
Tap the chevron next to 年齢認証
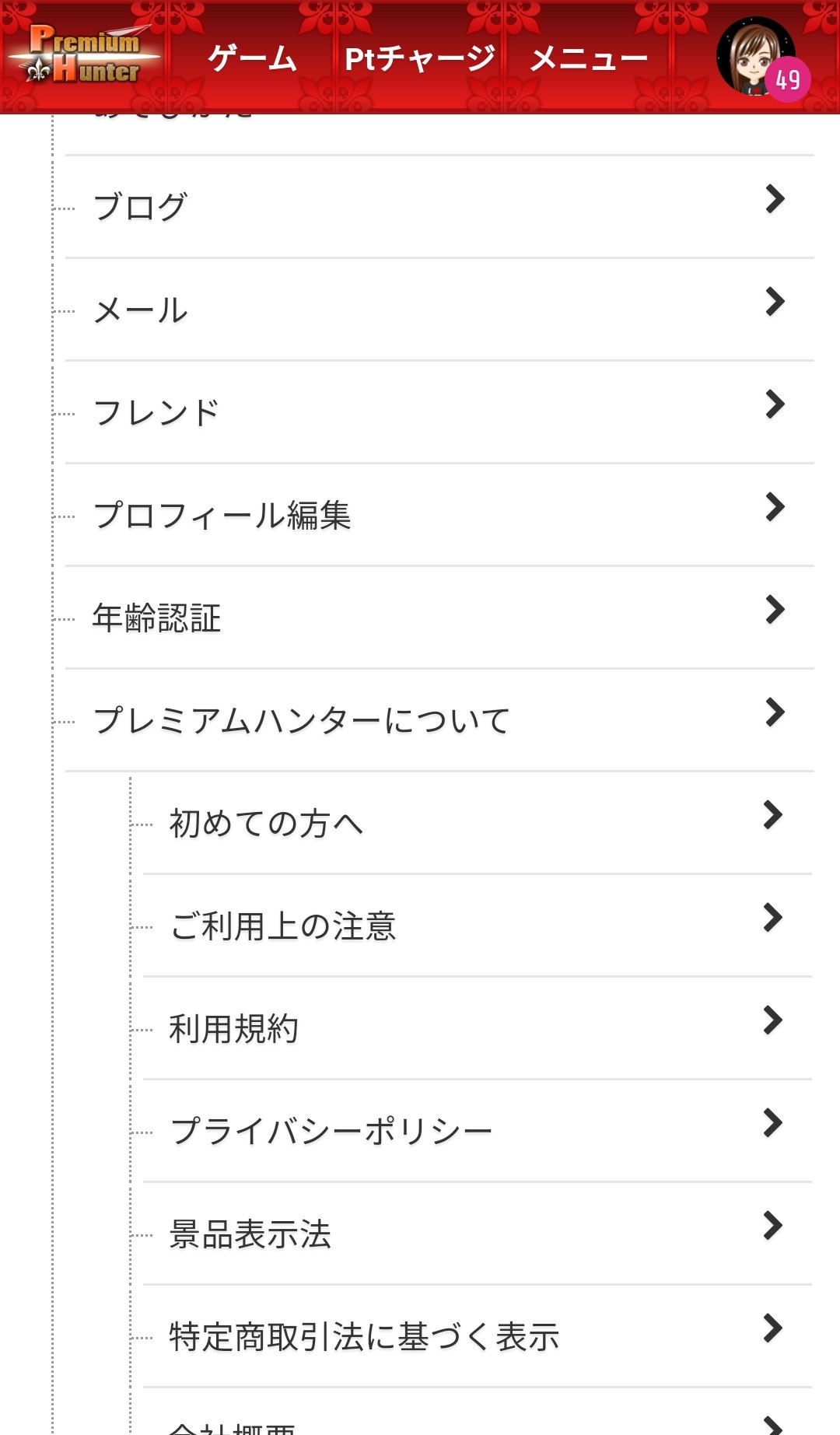(775, 610)
